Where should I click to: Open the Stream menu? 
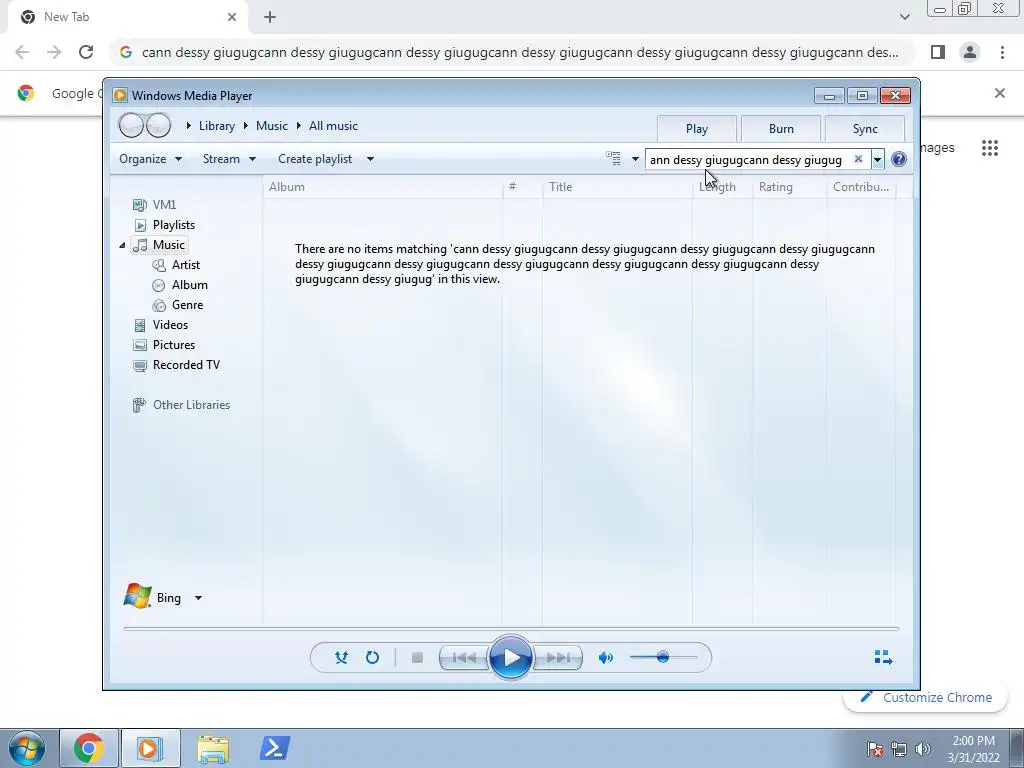pyautogui.click(x=229, y=159)
